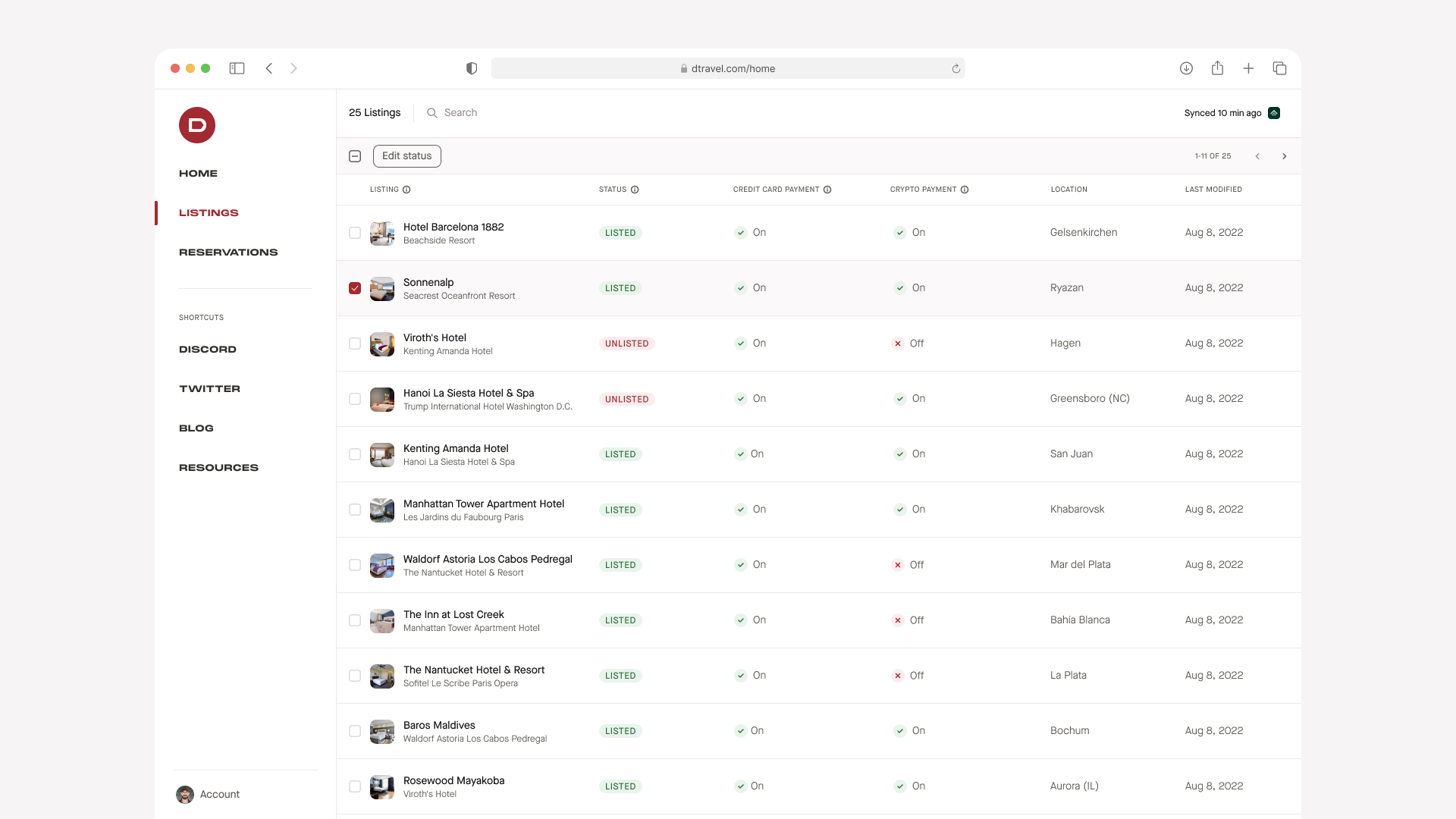Click the Listings navigation icon
1456x819 pixels.
click(208, 212)
